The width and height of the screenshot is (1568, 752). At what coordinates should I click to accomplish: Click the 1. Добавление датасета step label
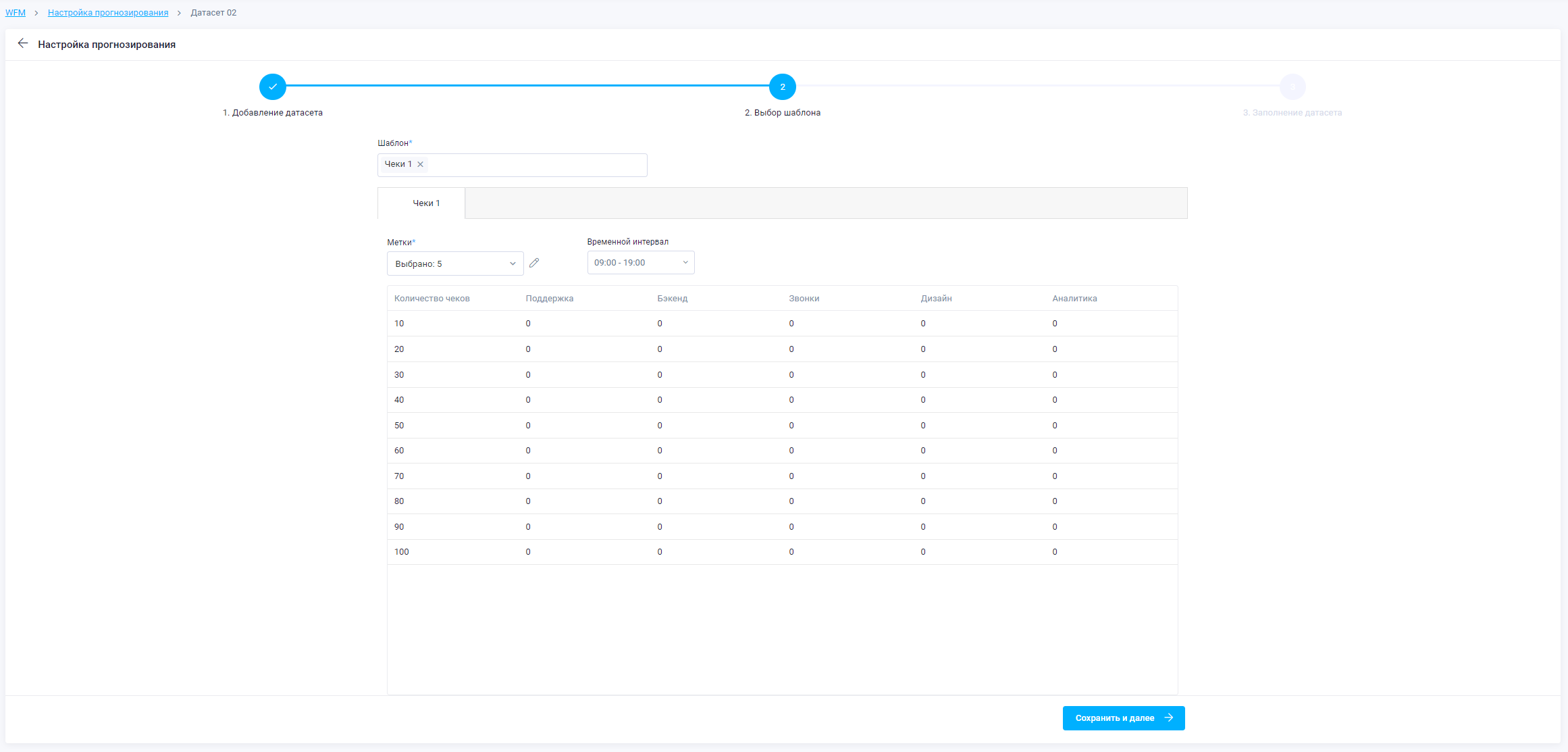point(273,113)
